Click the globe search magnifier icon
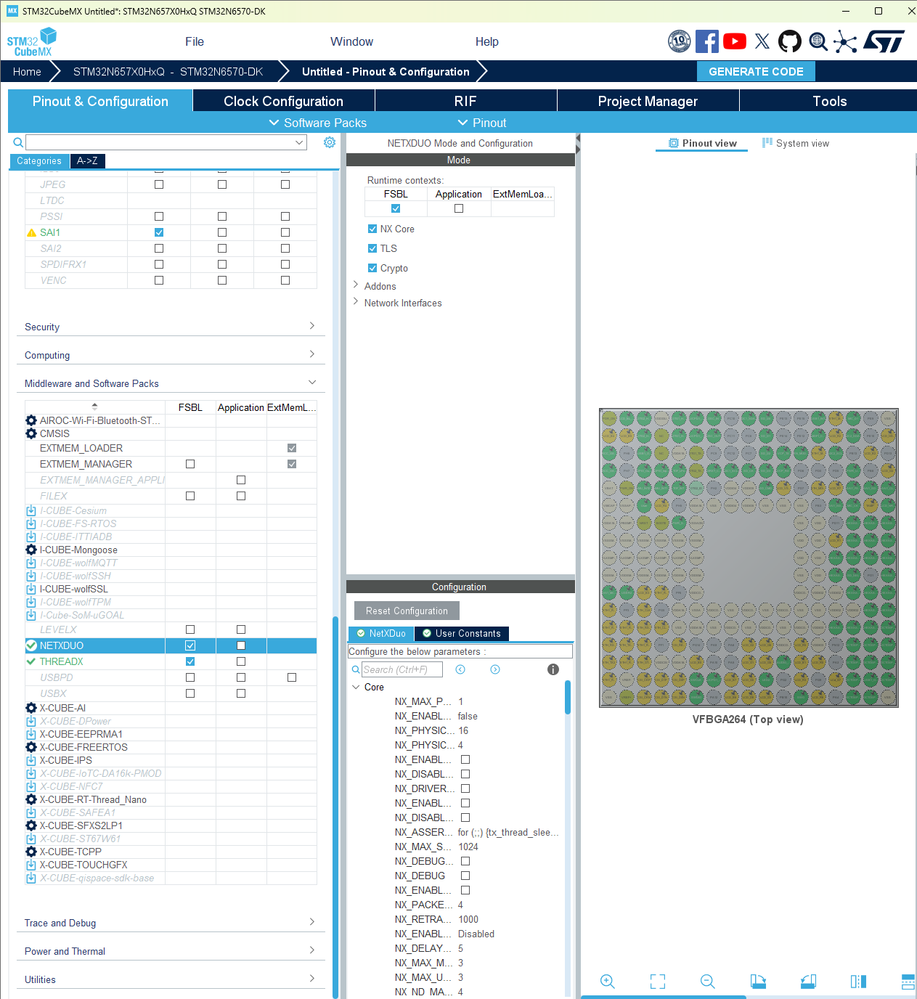Screen dimensions: 917x999 point(818,41)
